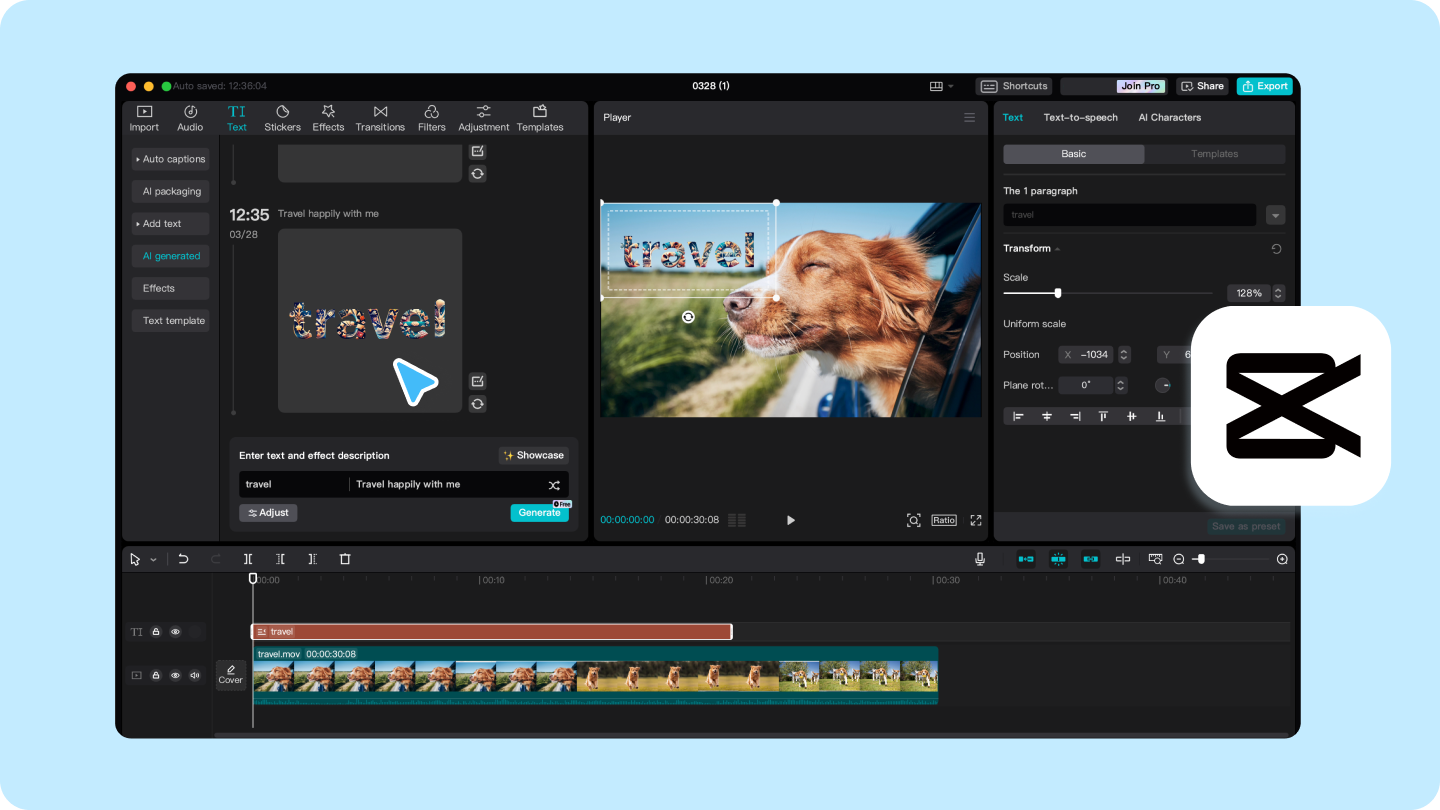Click the Plane rotation stepper
The image size is (1440, 810).
[1121, 385]
